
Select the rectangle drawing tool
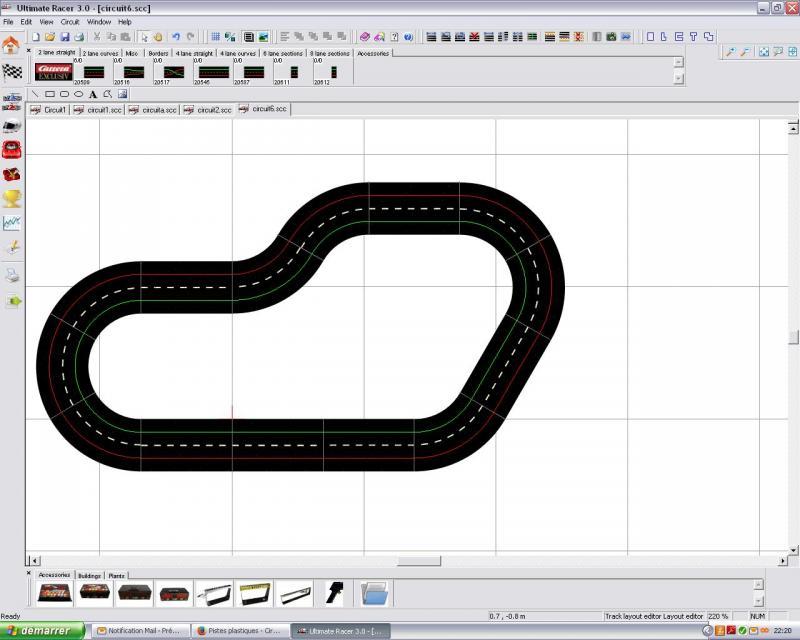pyautogui.click(x=49, y=95)
